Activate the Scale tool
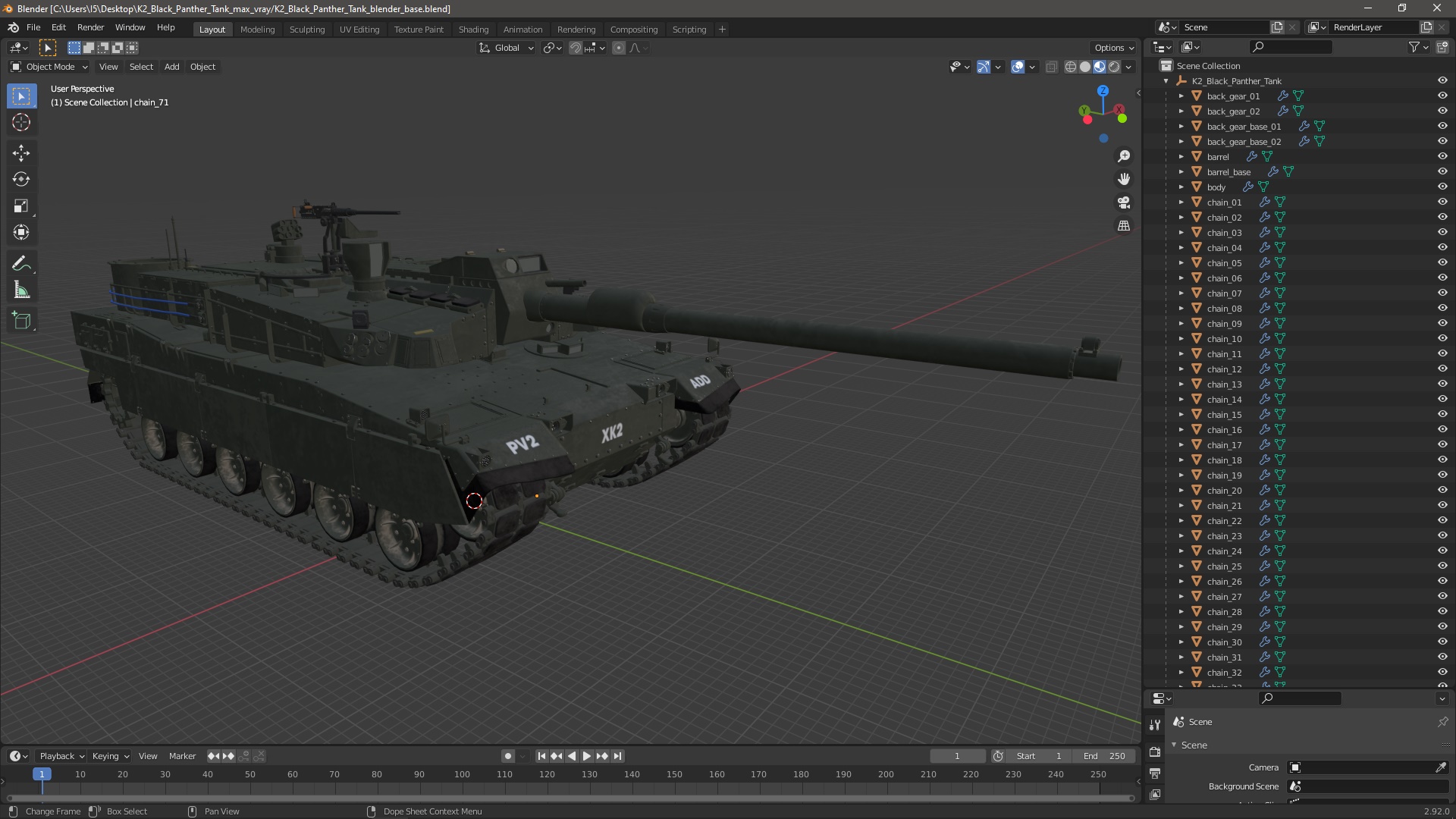Viewport: 1456px width, 819px height. click(21, 206)
